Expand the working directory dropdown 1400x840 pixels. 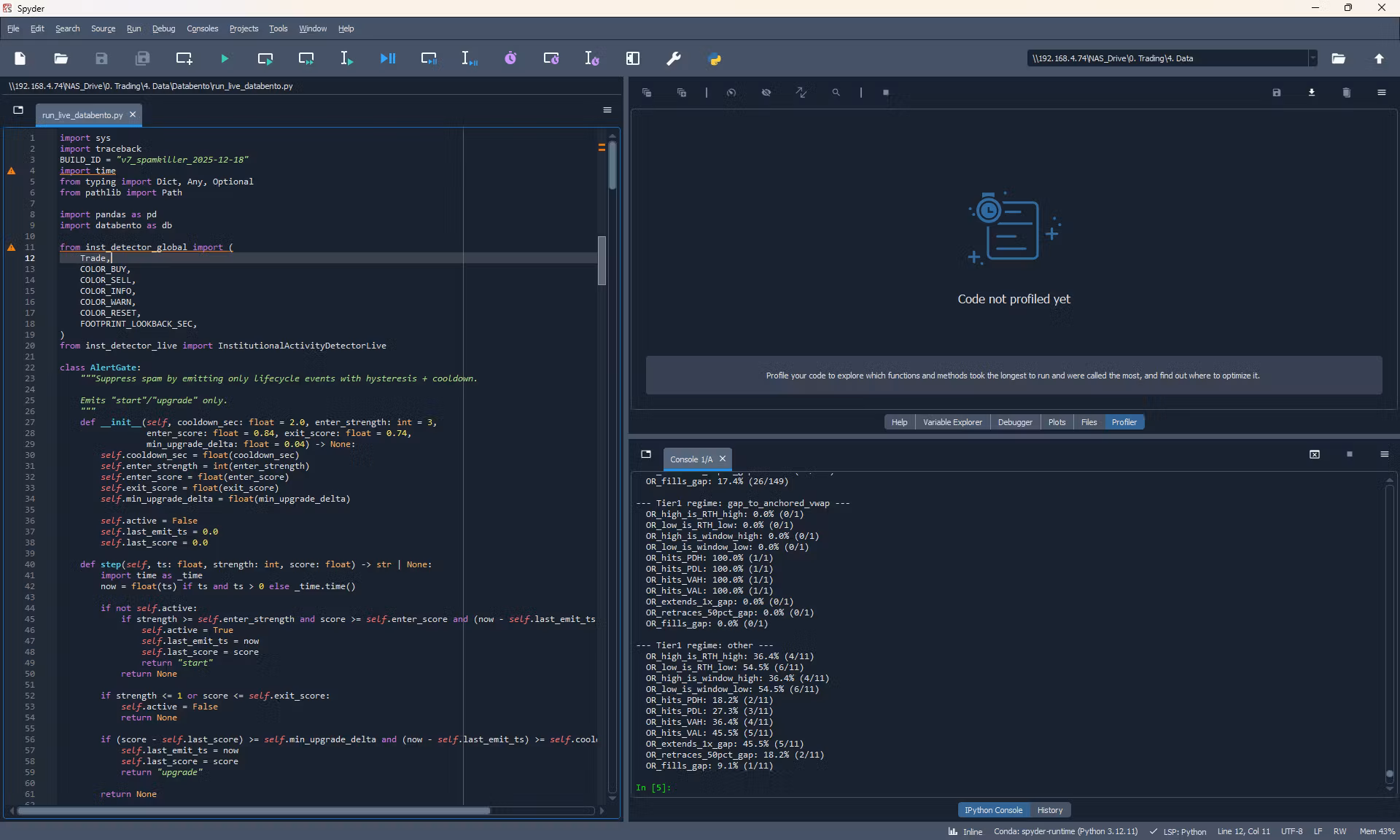pos(1312,58)
